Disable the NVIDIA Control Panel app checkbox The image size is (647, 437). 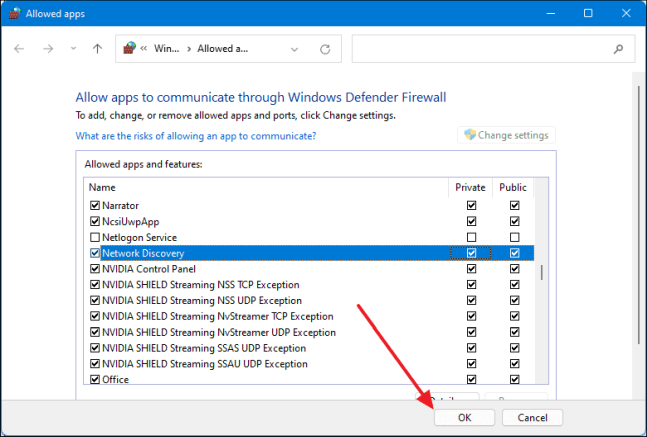(x=95, y=269)
